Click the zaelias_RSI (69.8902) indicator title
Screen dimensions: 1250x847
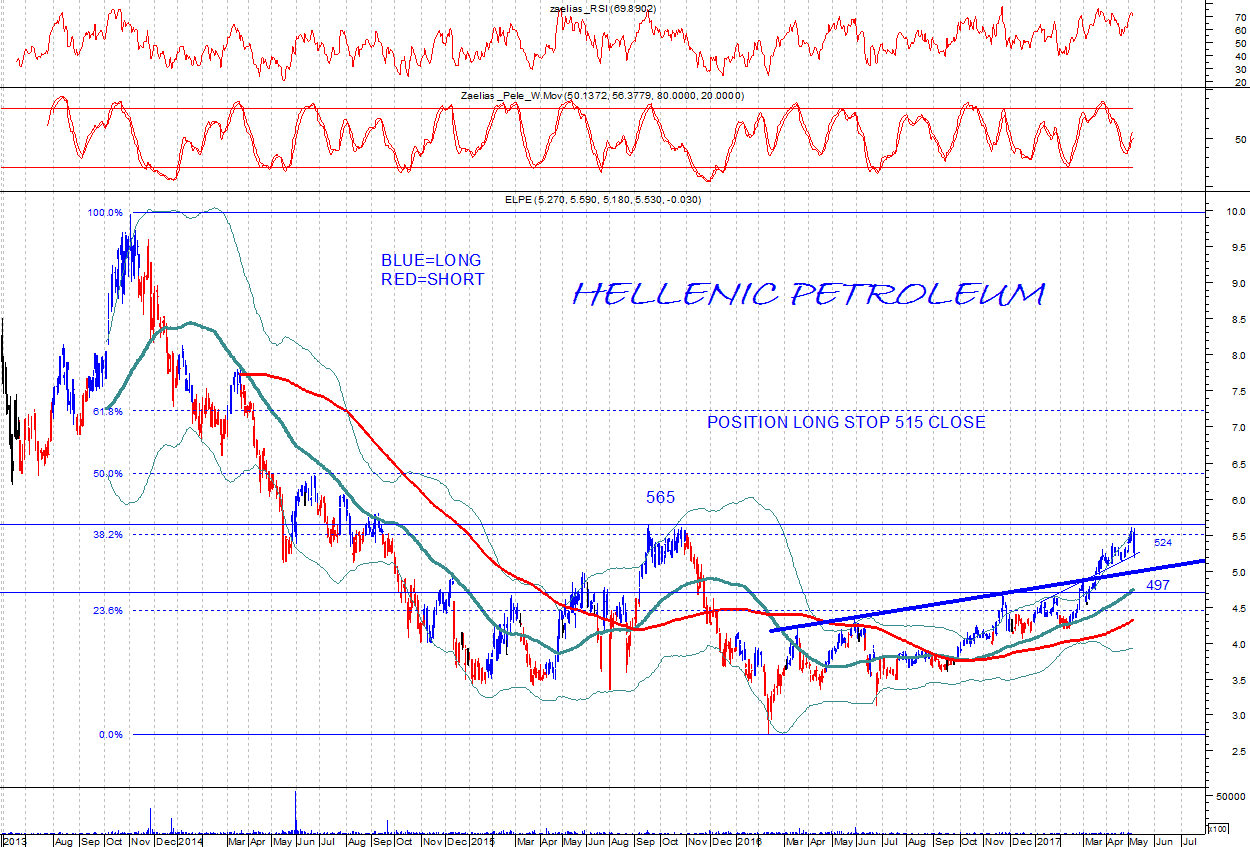(602, 8)
